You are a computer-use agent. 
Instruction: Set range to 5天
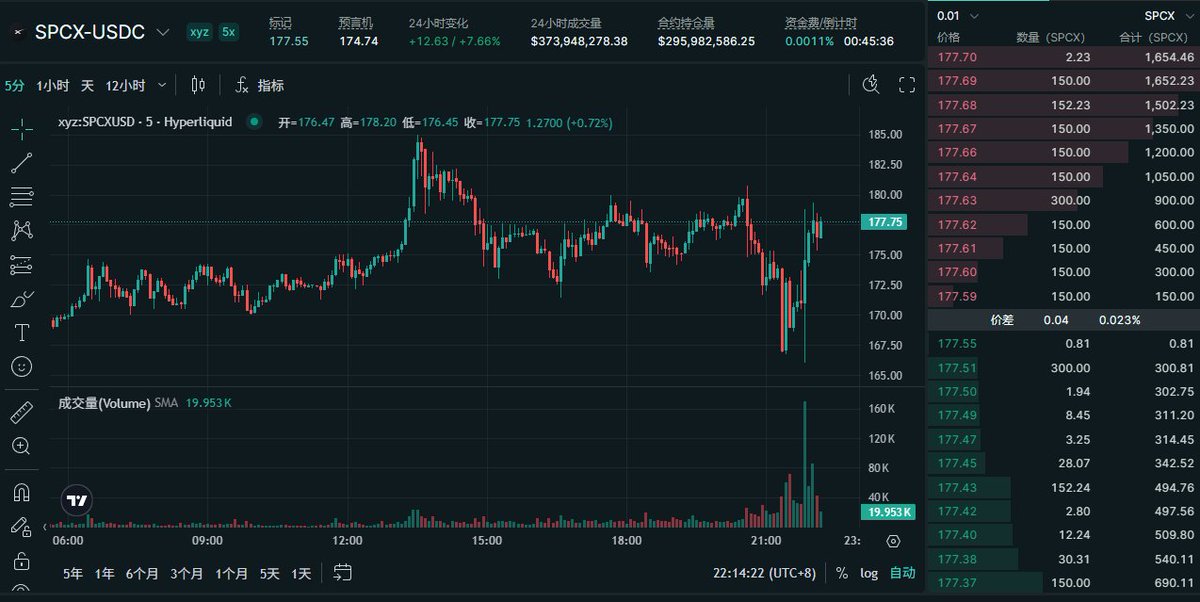270,573
